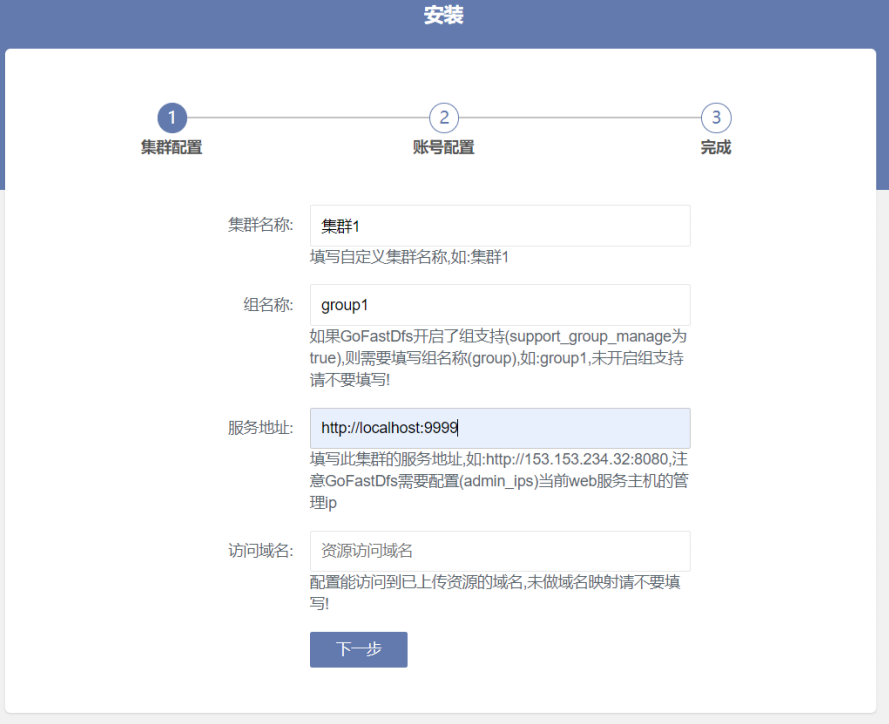
Task: Click inside the 服务地址 input field
Action: [x=500, y=428]
